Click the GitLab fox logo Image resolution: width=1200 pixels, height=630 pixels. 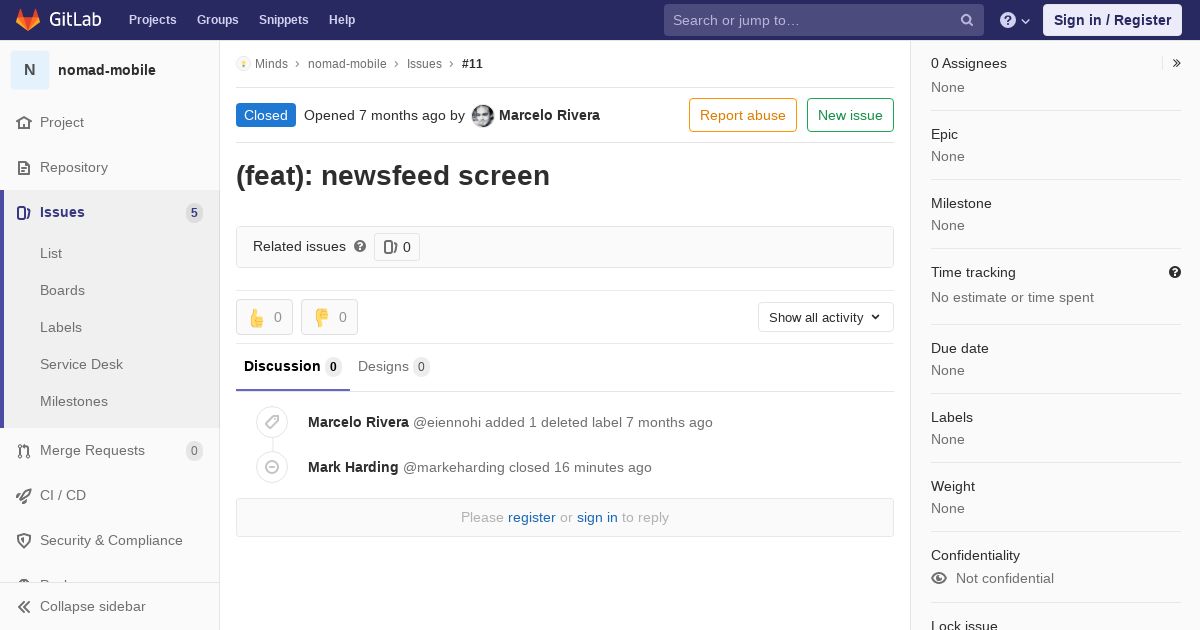point(28,19)
